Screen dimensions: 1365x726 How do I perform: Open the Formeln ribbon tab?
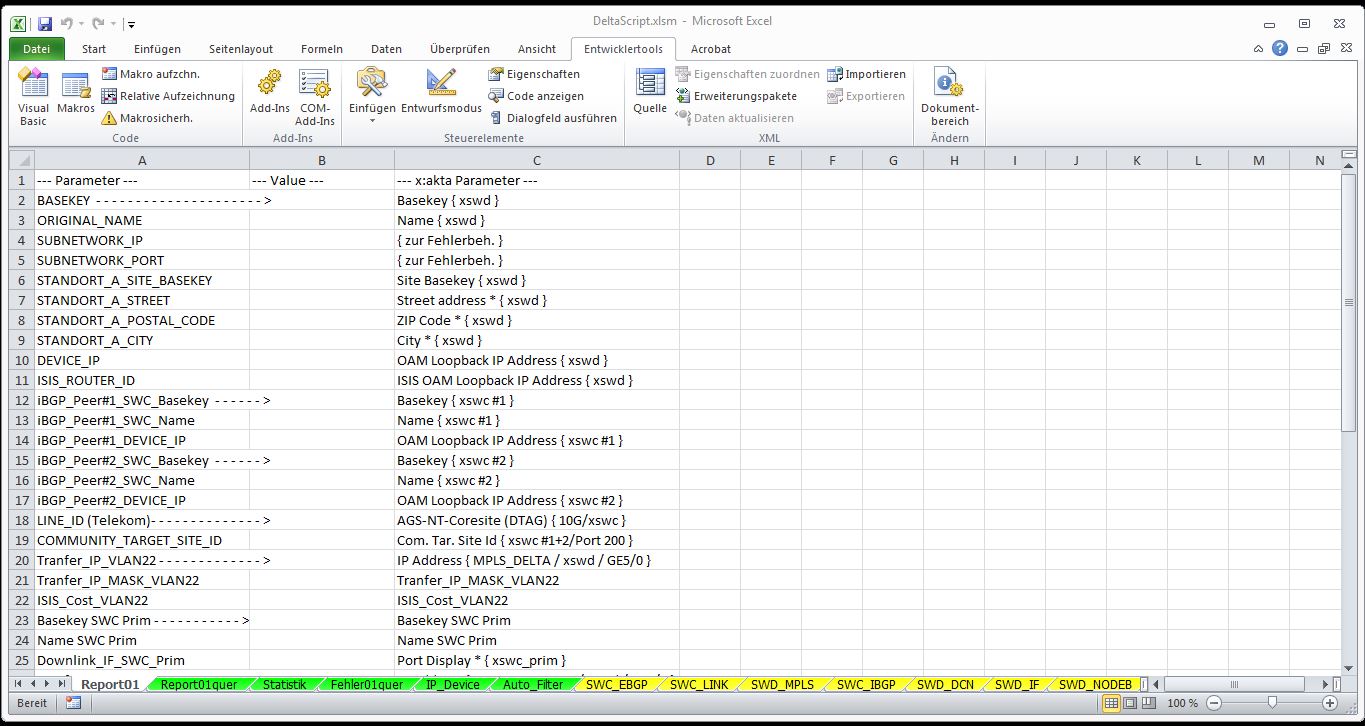pos(321,49)
